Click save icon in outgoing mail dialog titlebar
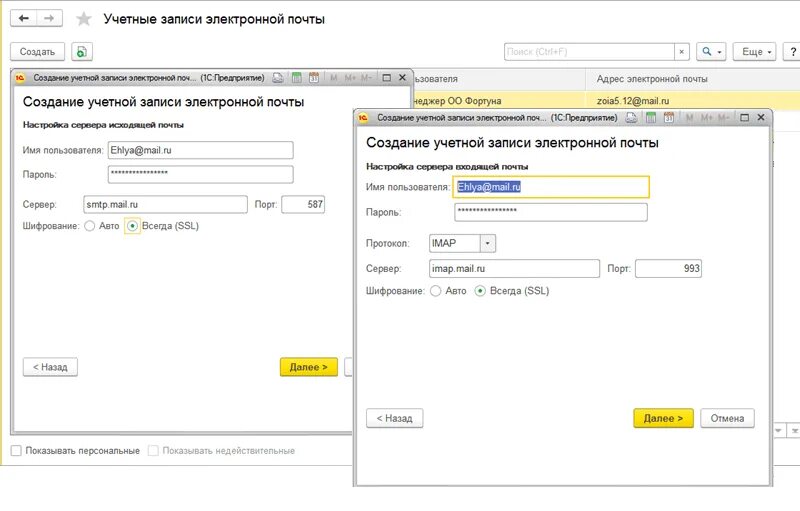800x511 pixels. [x=278, y=78]
